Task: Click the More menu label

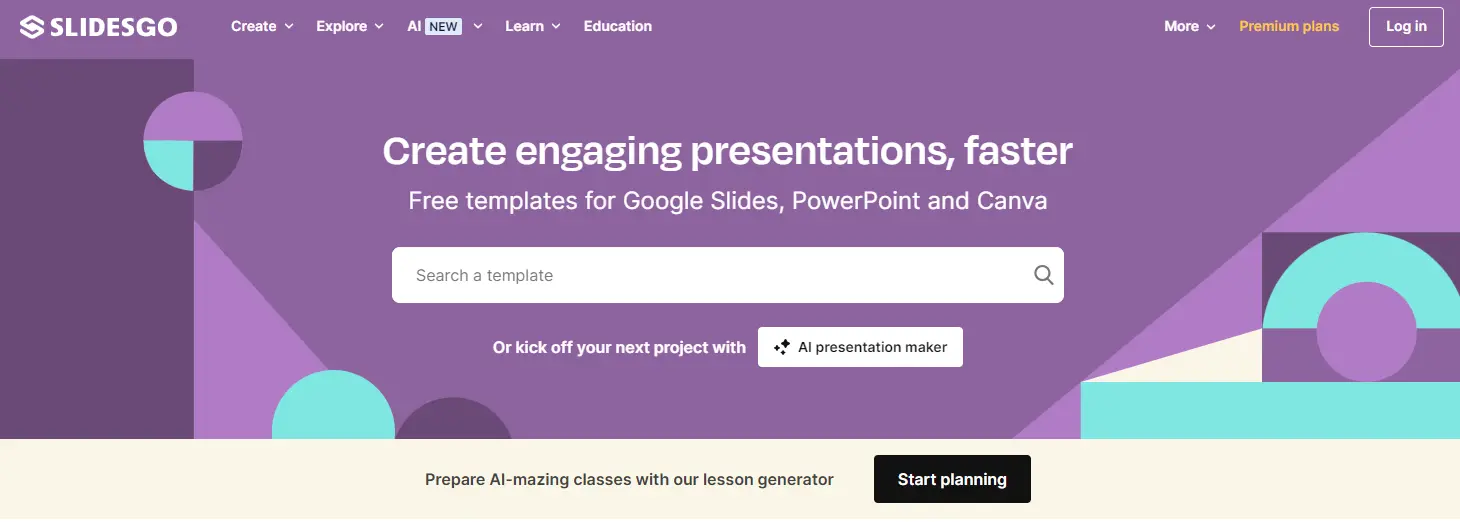Action: [1181, 26]
